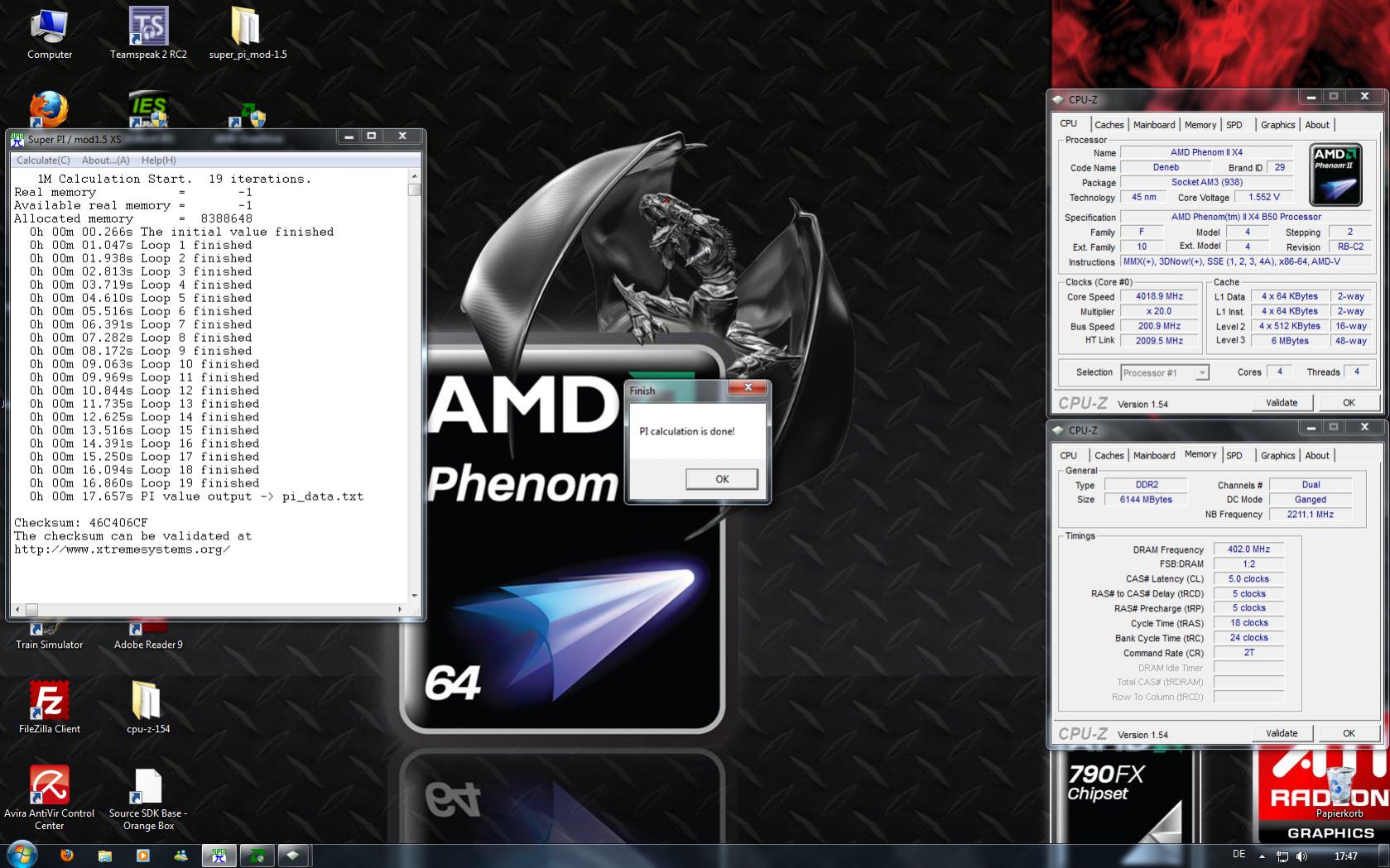Click OK in memory CPU-Z window

(x=1349, y=733)
